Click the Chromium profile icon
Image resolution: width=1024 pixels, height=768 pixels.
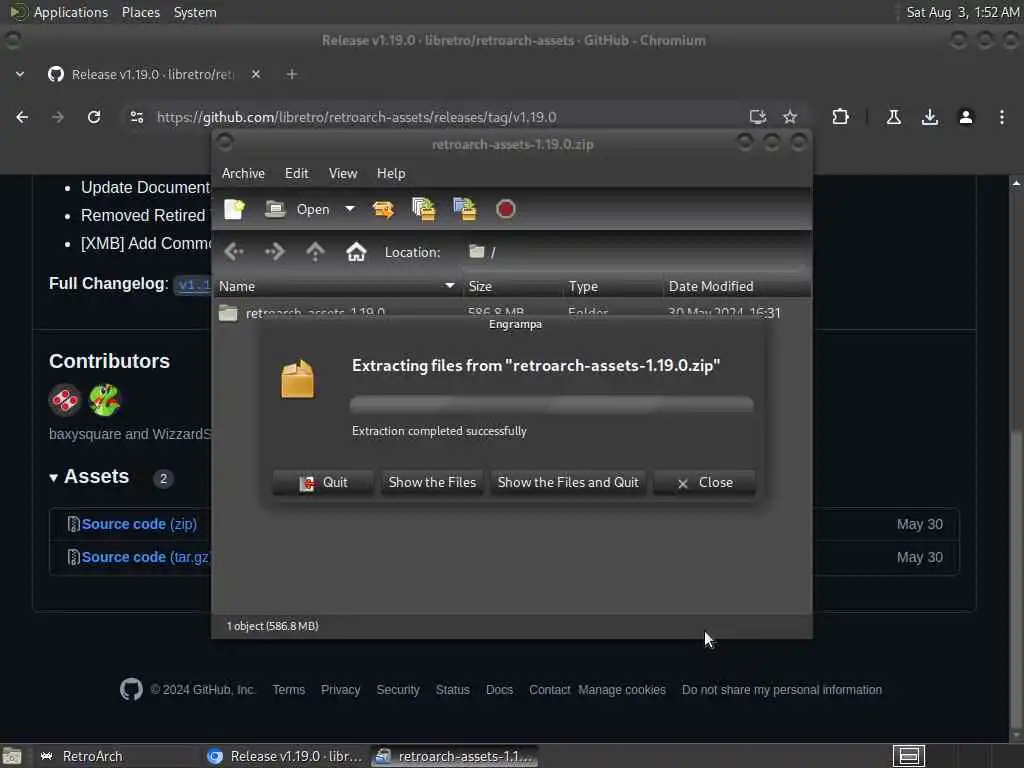(x=966, y=117)
